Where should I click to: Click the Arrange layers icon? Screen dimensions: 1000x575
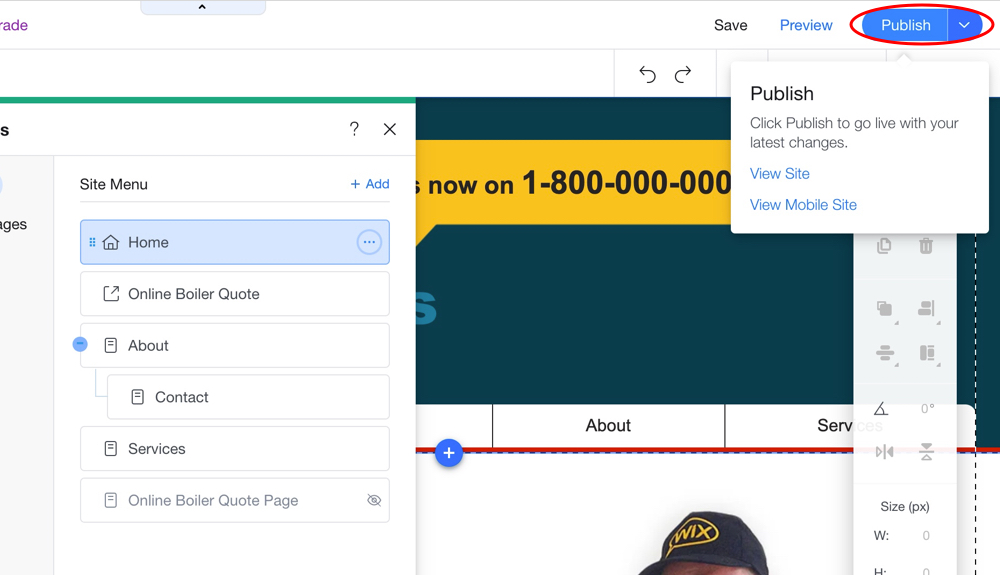885,309
